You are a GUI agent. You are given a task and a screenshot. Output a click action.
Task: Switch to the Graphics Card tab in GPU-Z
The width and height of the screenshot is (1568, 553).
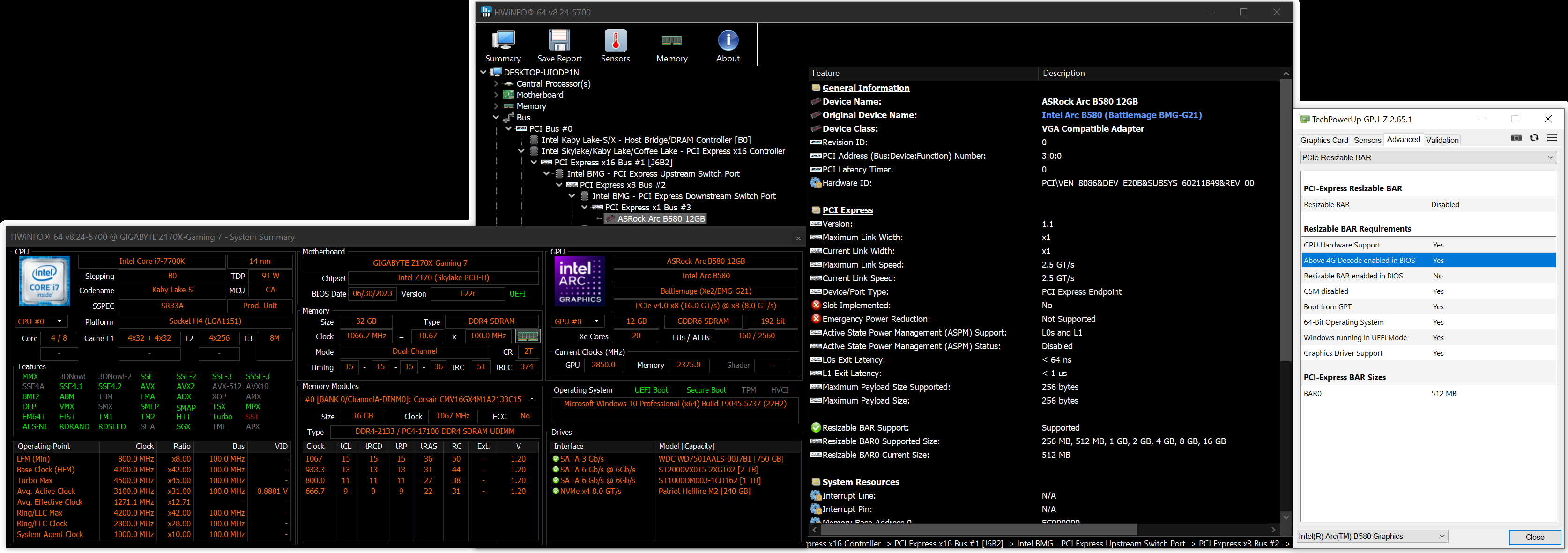(1324, 140)
